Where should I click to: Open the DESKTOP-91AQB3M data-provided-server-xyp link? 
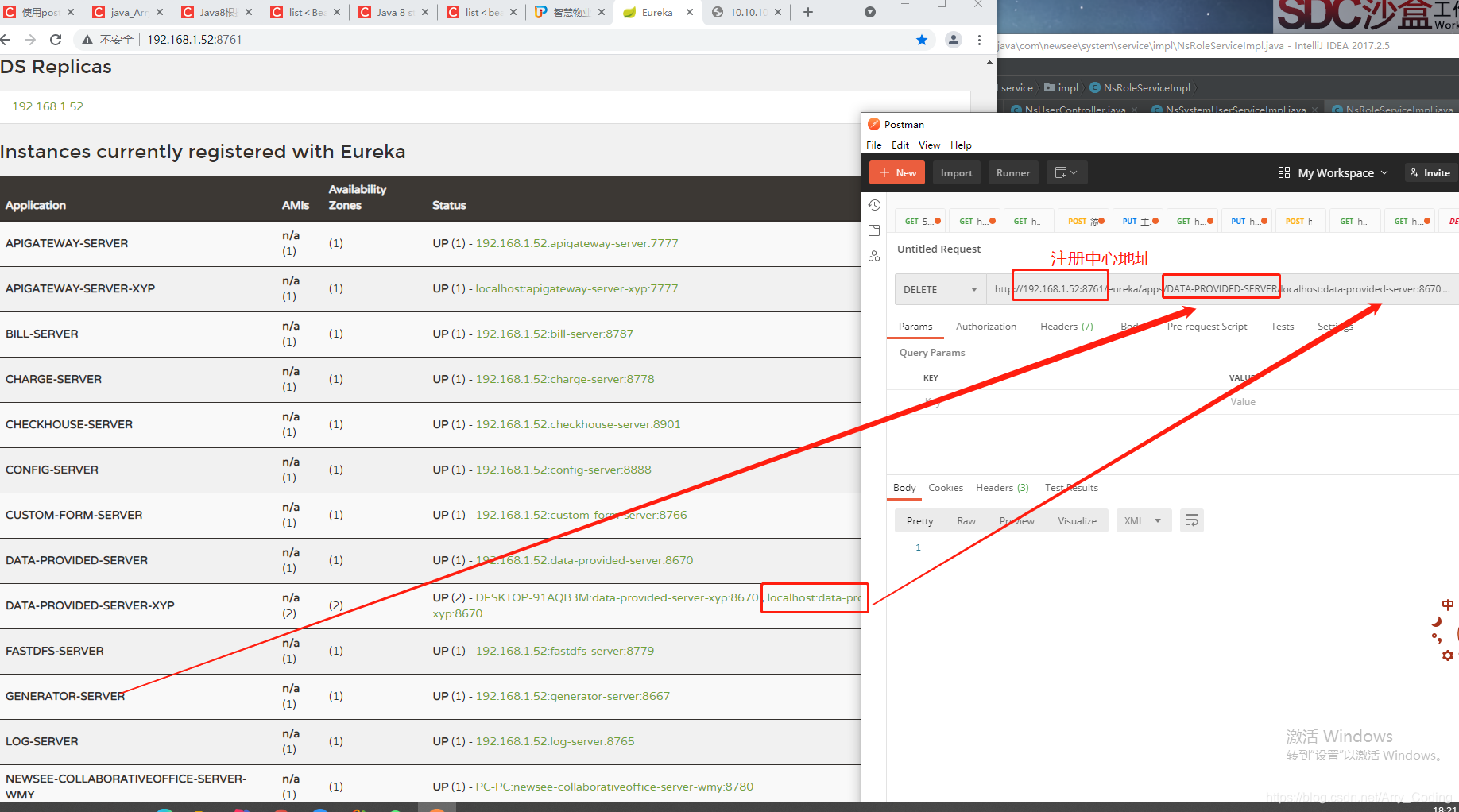pos(617,597)
